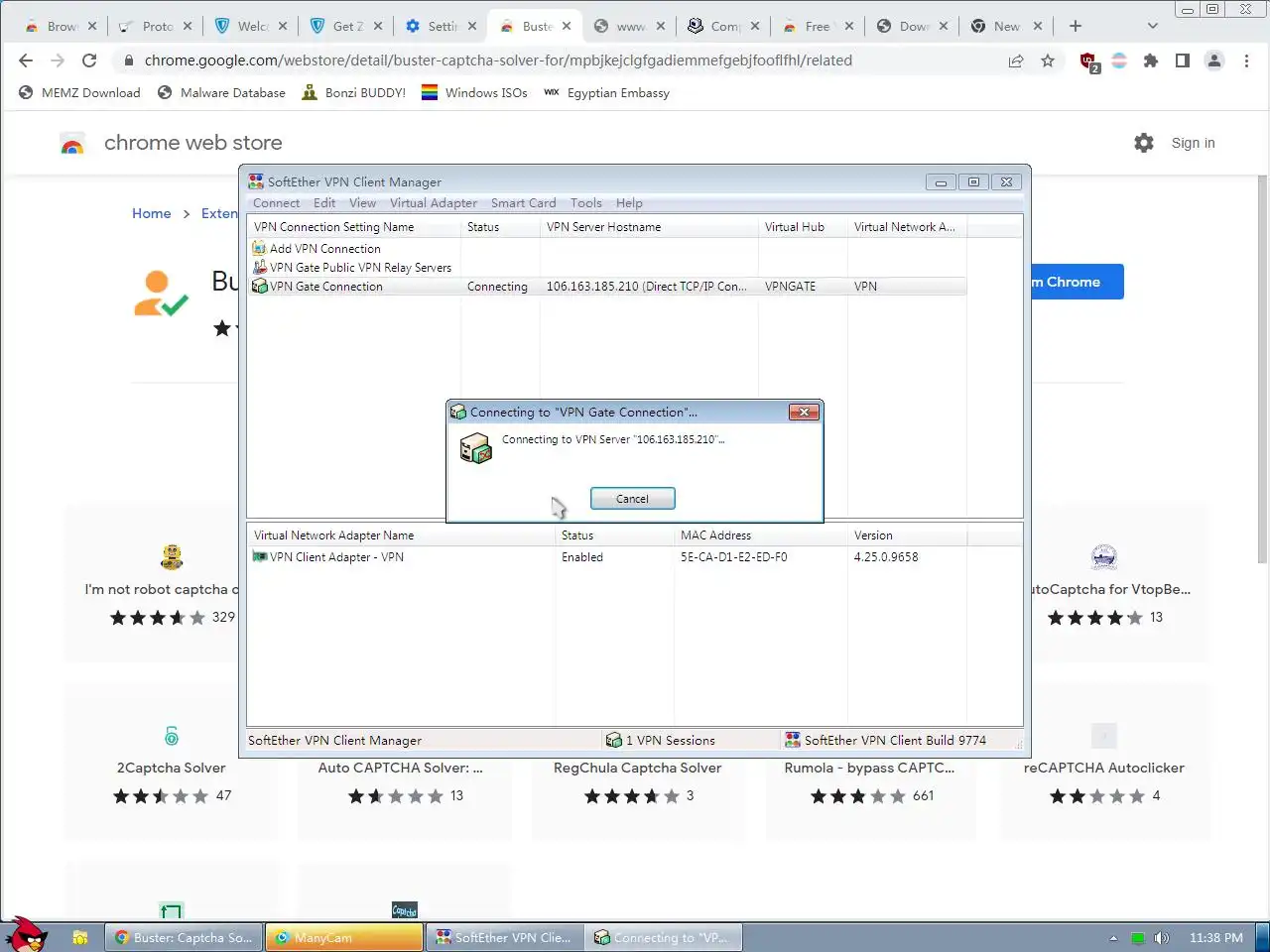Viewport: 1270px width, 952px height.
Task: Go back in Chrome
Action: tap(26, 60)
